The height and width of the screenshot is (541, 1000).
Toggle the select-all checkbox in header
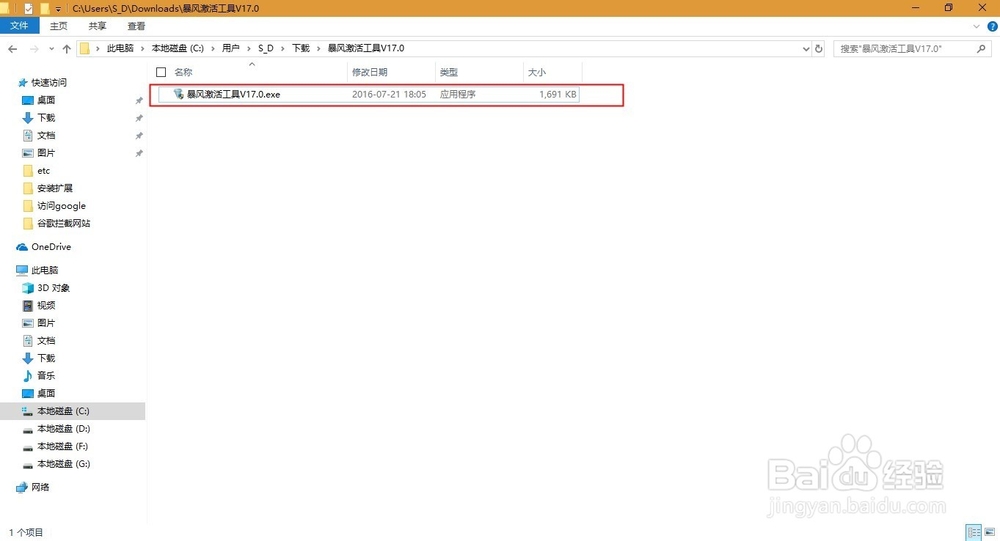(161, 72)
